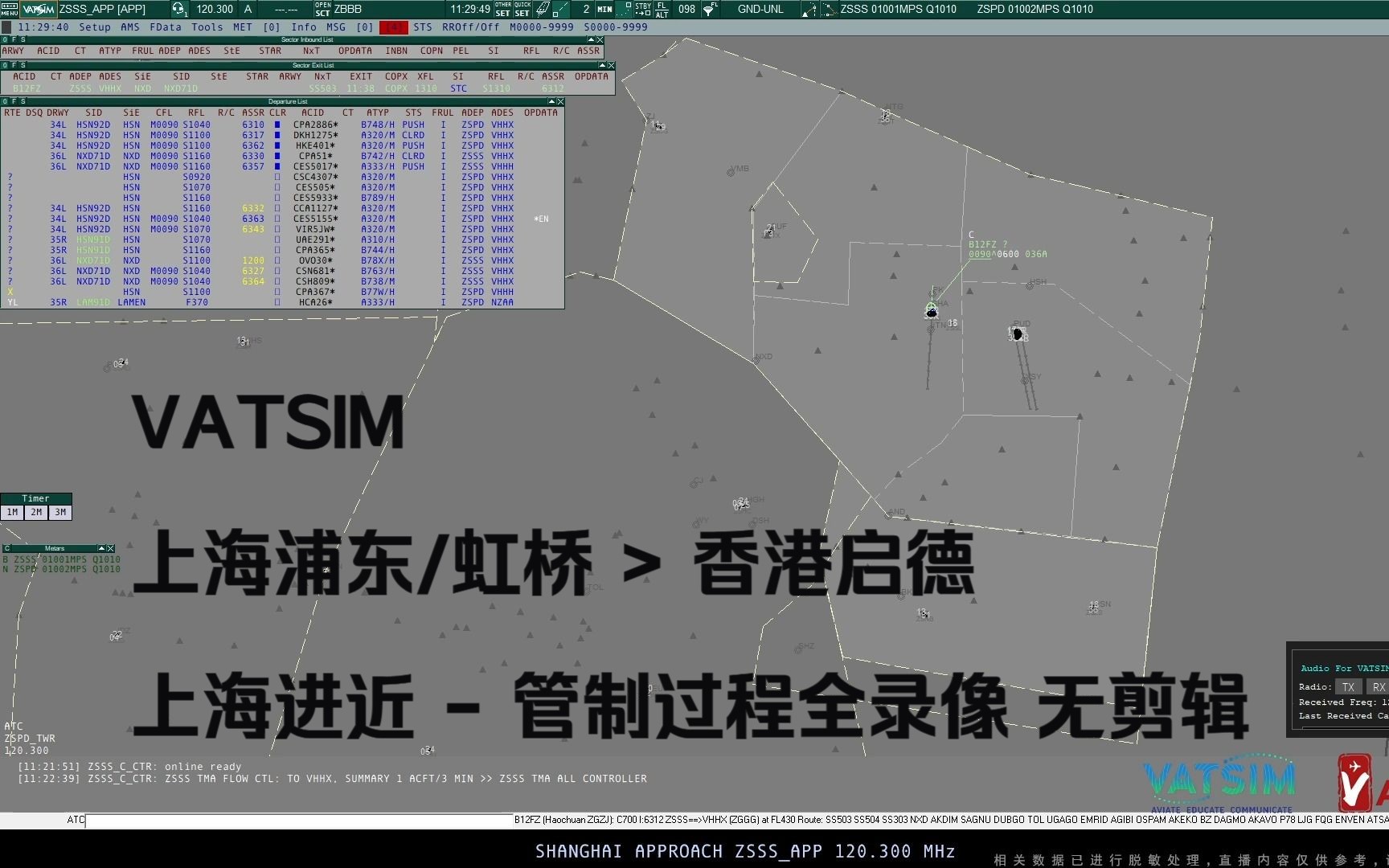This screenshot has width=1389, height=868.
Task: Toggle the CLR clearance box for CPA2886
Action: (277, 125)
